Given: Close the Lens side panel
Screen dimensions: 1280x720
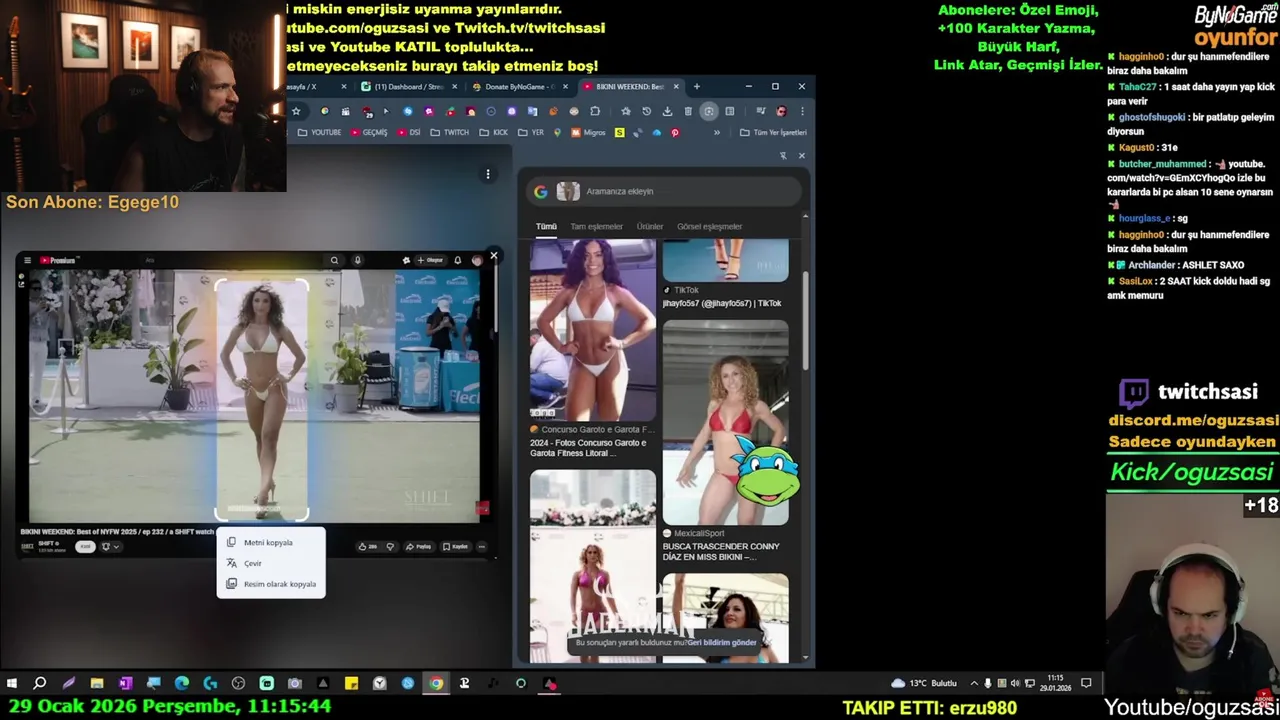Looking at the screenshot, I should click(x=801, y=155).
